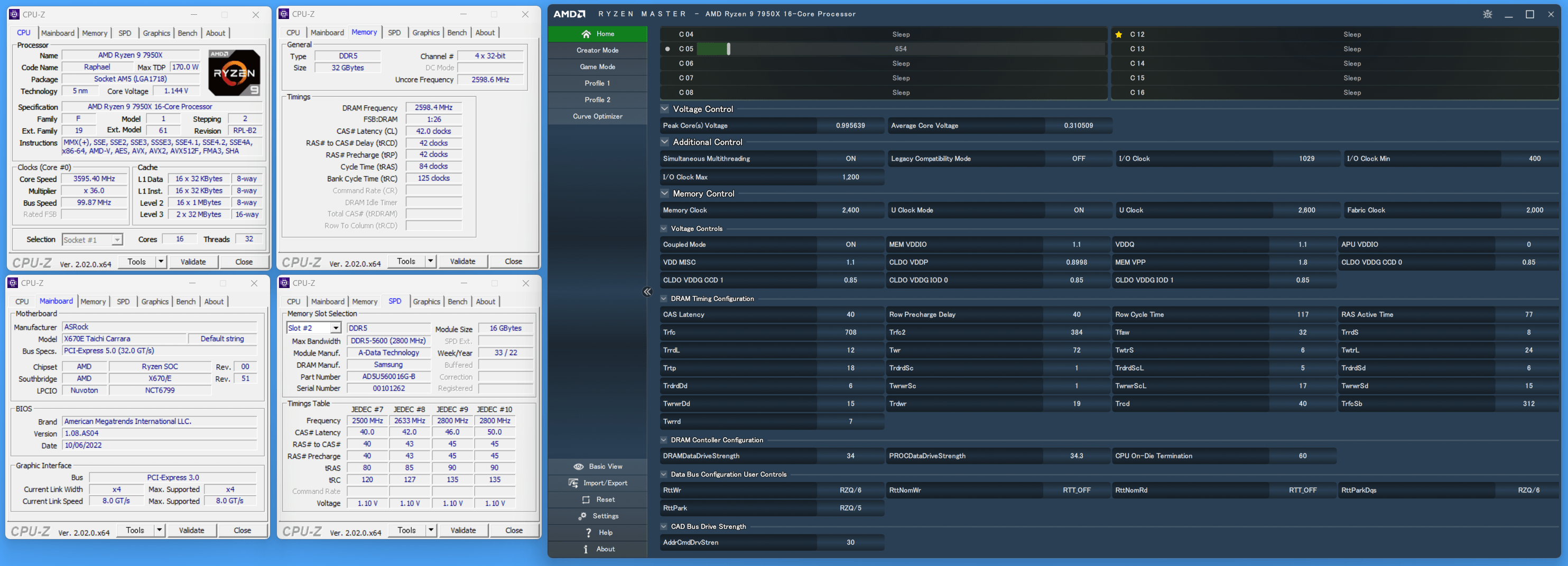This screenshot has height=566, width=1568.
Task: Click the Simultaneous Multithreading ON value
Action: tap(850, 159)
